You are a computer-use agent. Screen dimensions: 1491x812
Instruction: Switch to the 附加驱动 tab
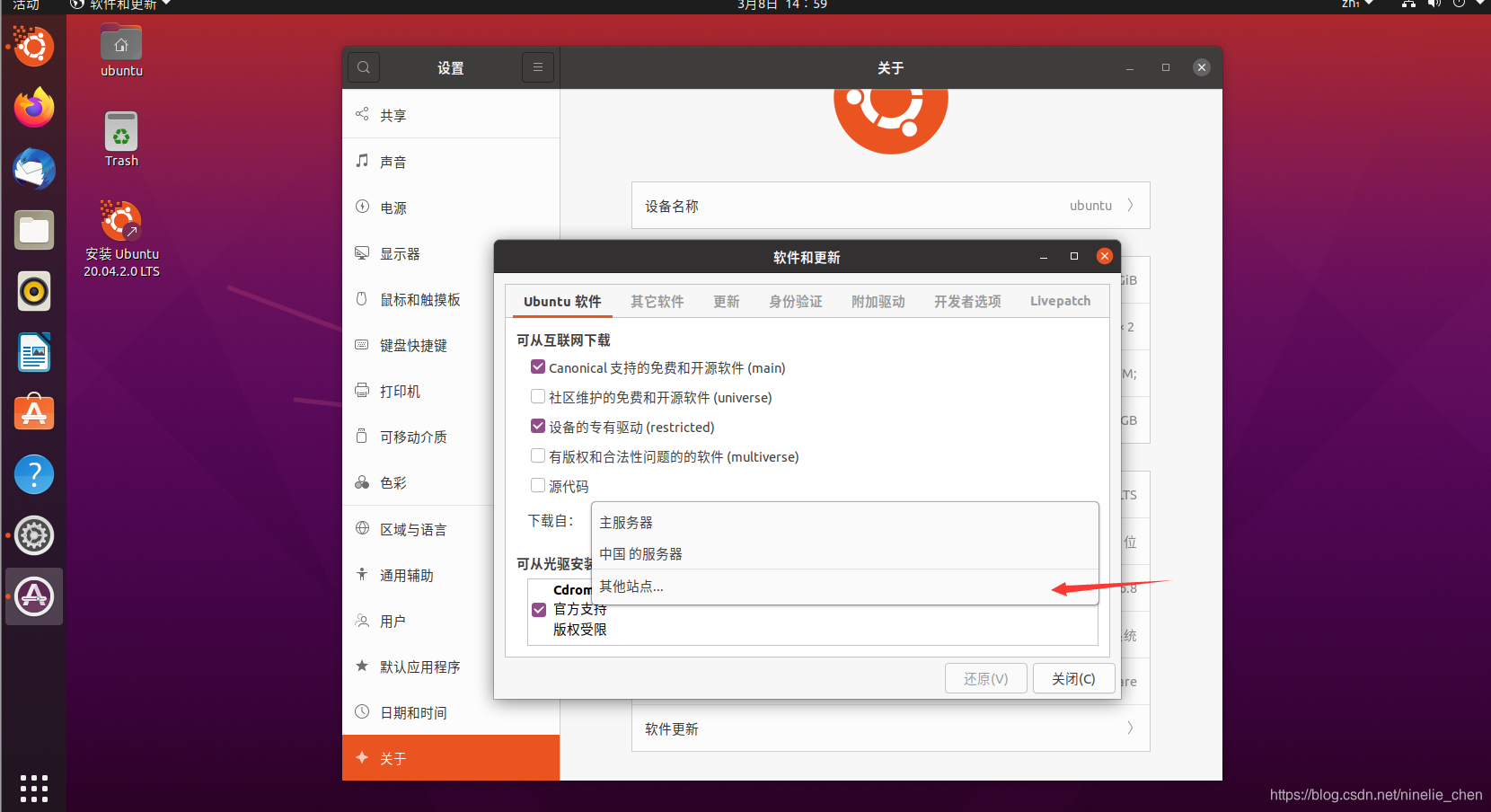[x=878, y=302]
